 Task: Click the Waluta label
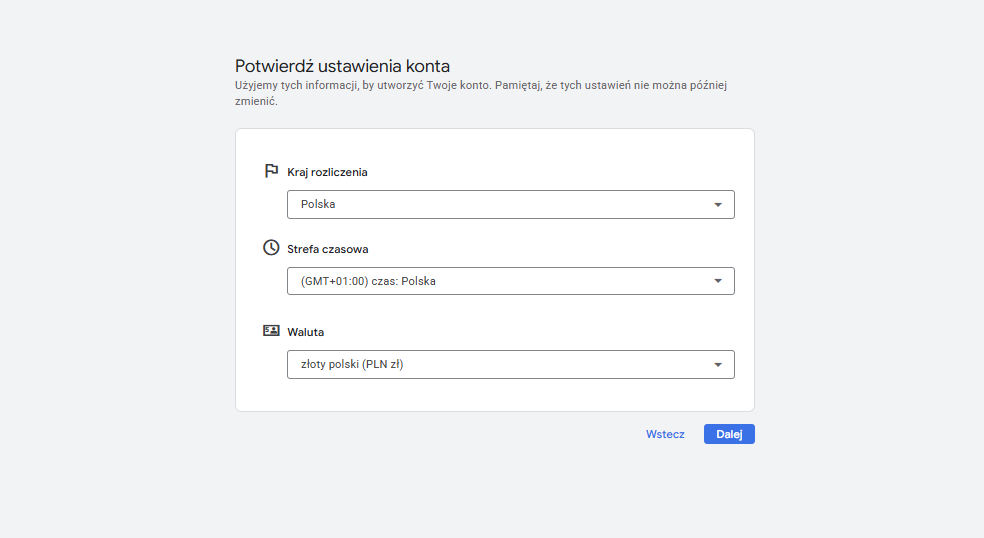tap(305, 332)
